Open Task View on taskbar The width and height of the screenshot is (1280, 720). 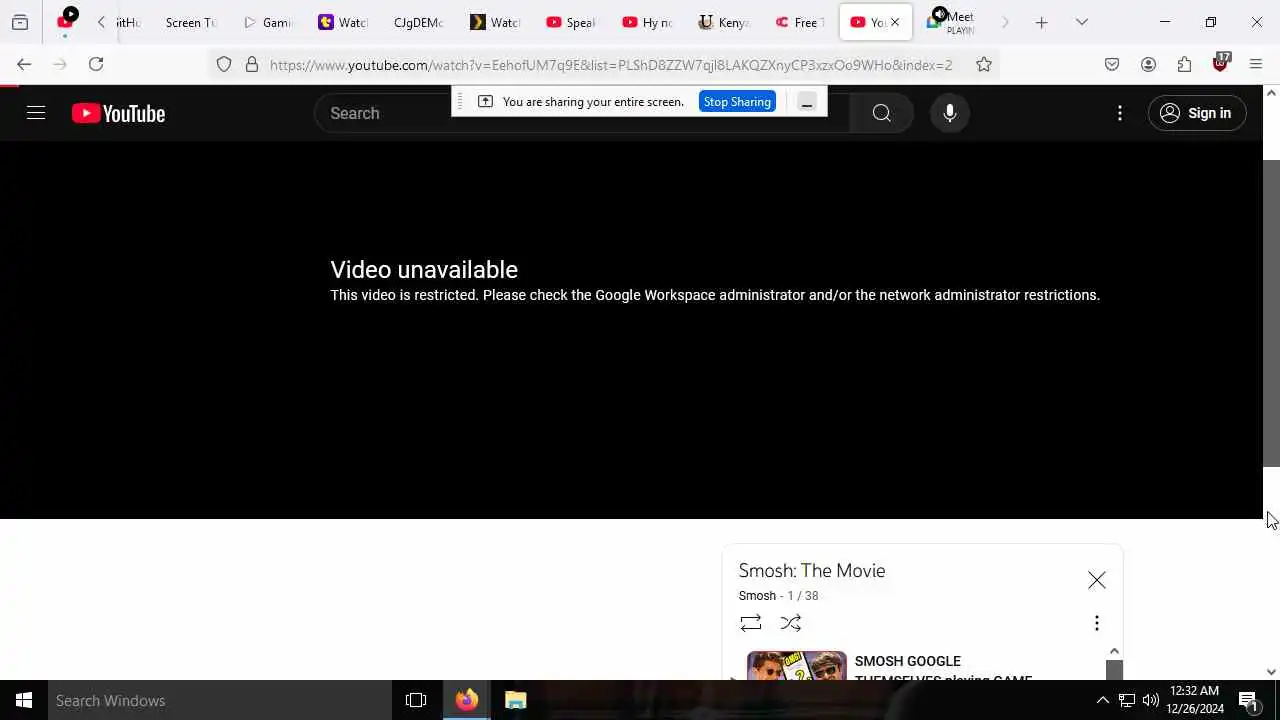point(416,700)
